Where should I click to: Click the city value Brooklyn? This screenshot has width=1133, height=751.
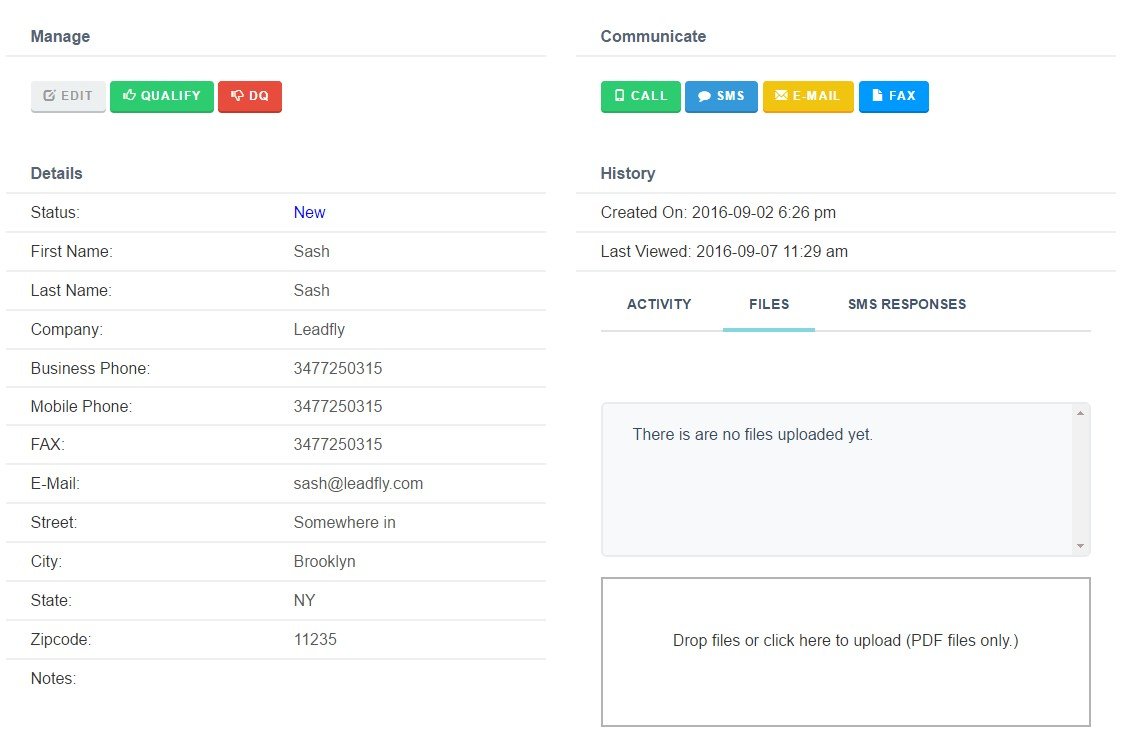(324, 562)
